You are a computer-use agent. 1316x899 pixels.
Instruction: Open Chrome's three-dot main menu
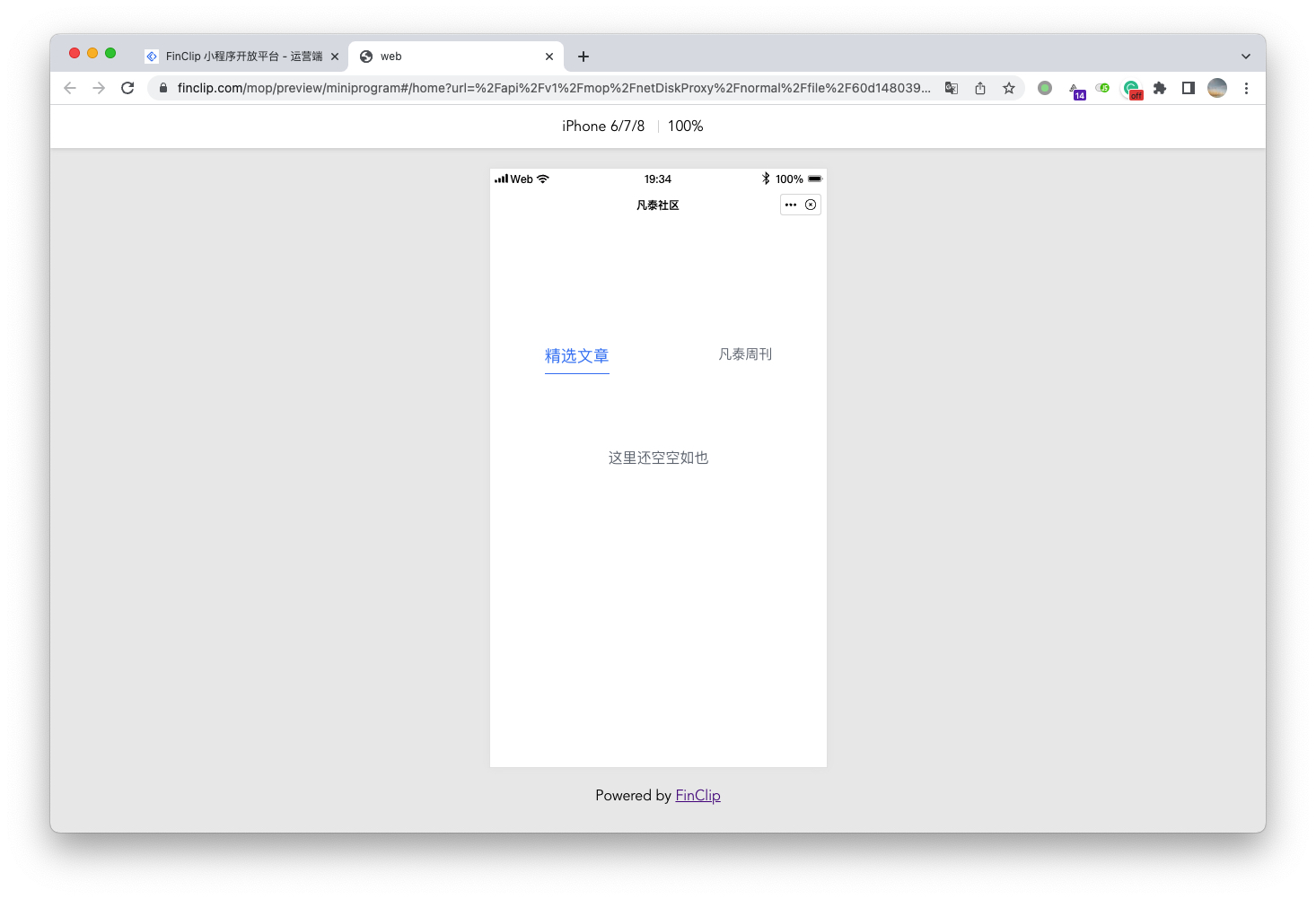pyautogui.click(x=1246, y=88)
